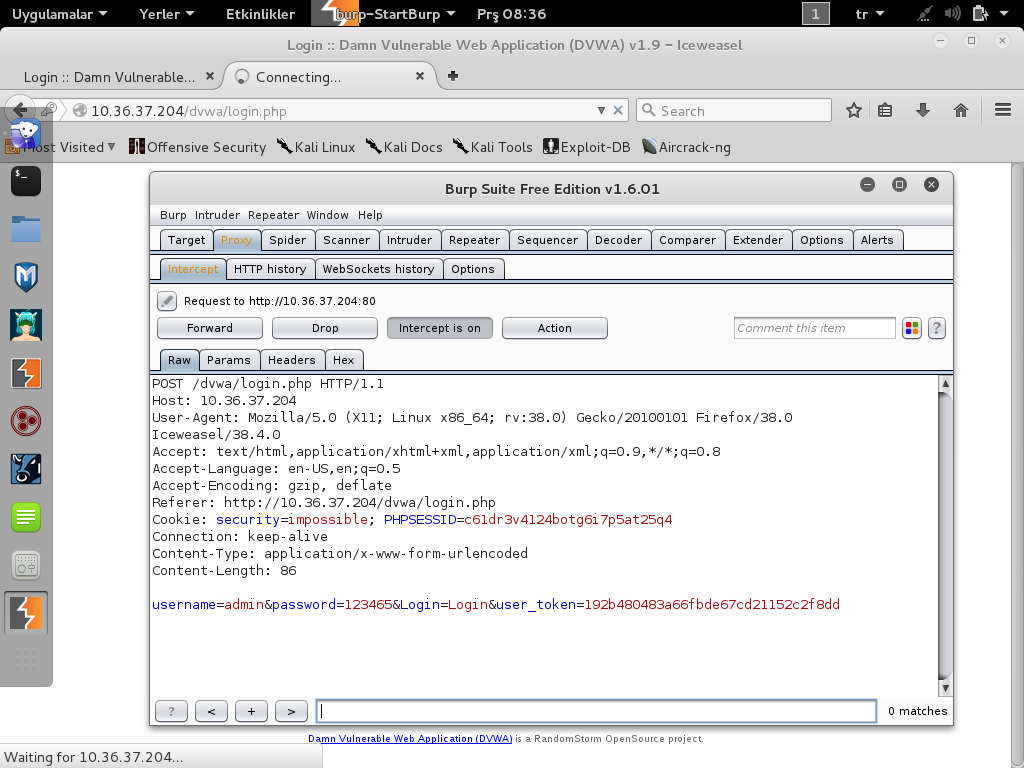Open the tr keyboard layout dropdown
This screenshot has height=768, width=1024.
pyautogui.click(x=870, y=14)
